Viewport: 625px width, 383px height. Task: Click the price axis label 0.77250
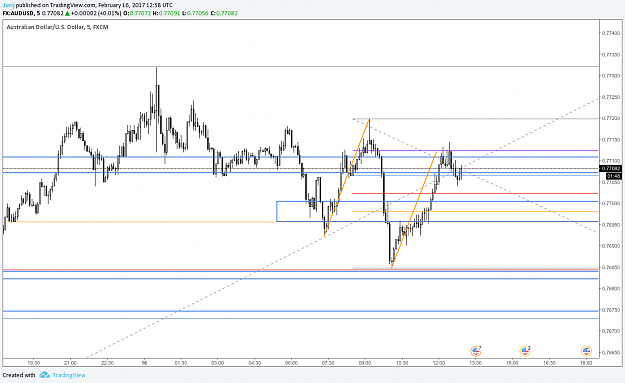coord(611,97)
